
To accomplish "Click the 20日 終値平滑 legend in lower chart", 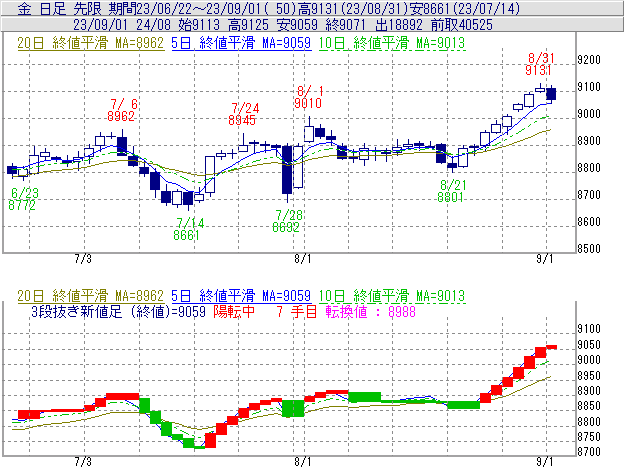I will tap(90, 296).
